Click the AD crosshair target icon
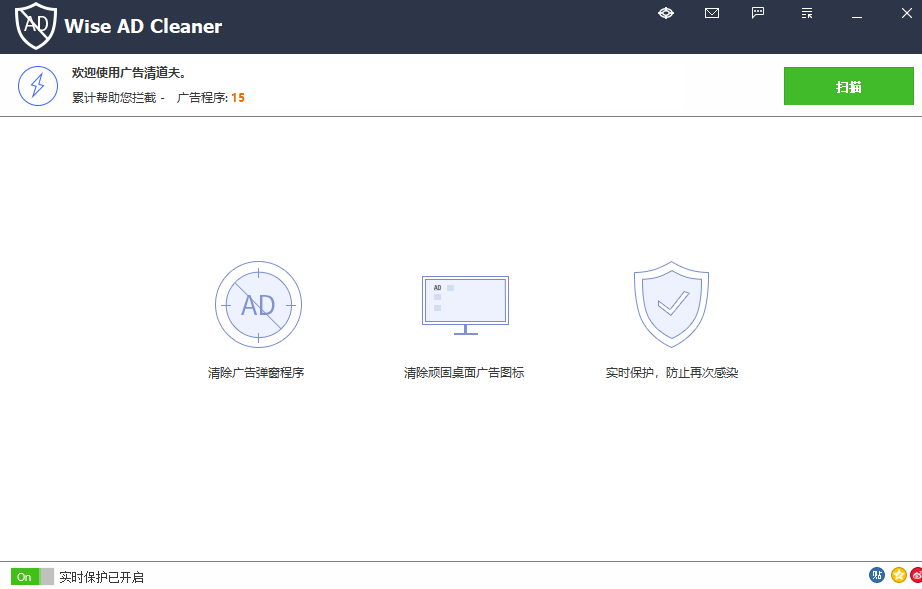Image resolution: width=922 pixels, height=589 pixels. coord(258,305)
